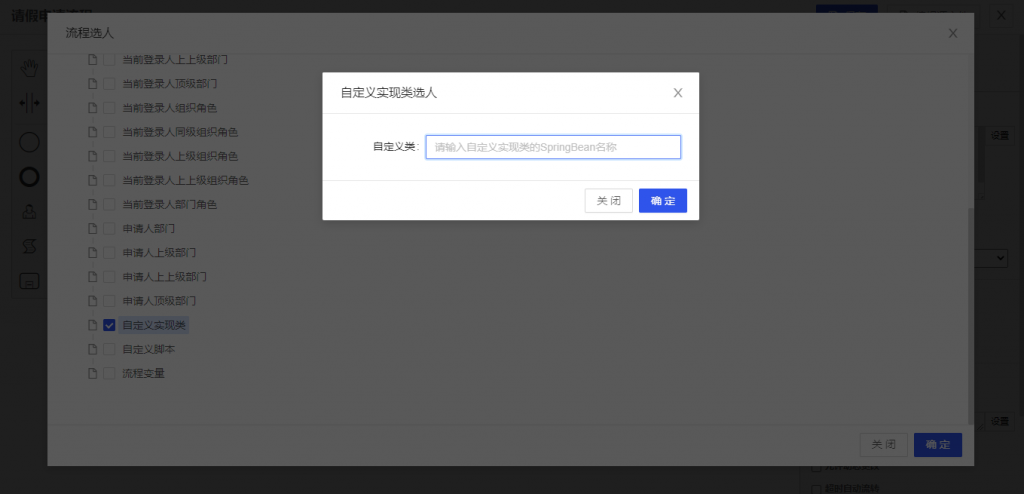Image resolution: width=1024 pixels, height=494 pixels.
Task: Click the file icon beside 流程变量
Action: (93, 373)
